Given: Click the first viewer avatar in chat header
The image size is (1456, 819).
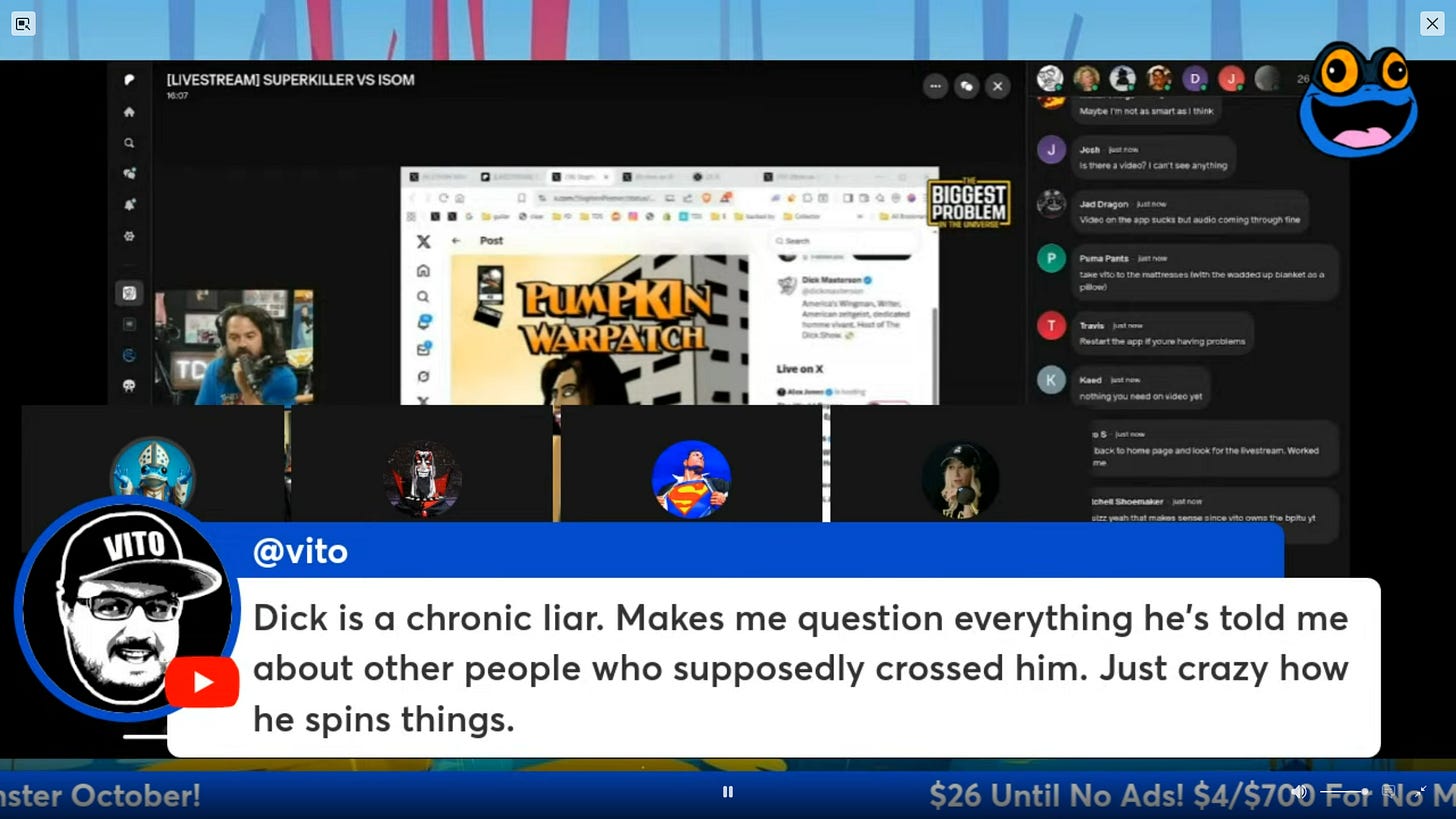Looking at the screenshot, I should click(x=1049, y=78).
